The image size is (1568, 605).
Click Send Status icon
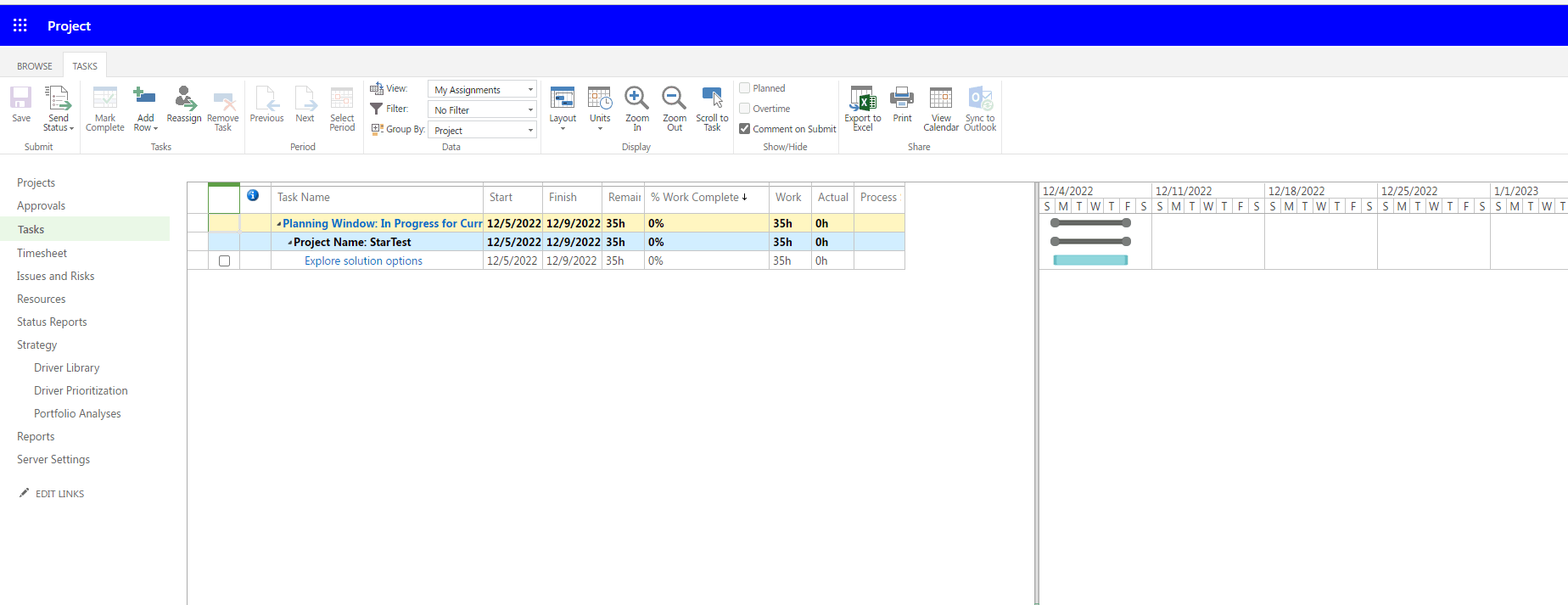point(58,98)
